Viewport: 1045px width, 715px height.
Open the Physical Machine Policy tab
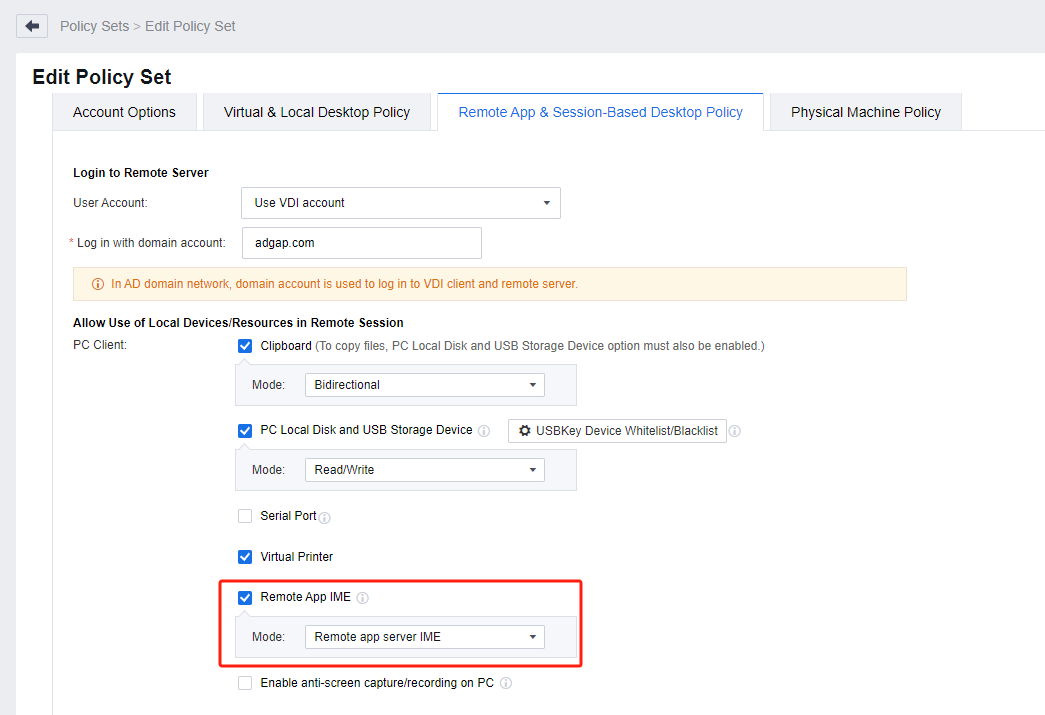click(x=865, y=112)
